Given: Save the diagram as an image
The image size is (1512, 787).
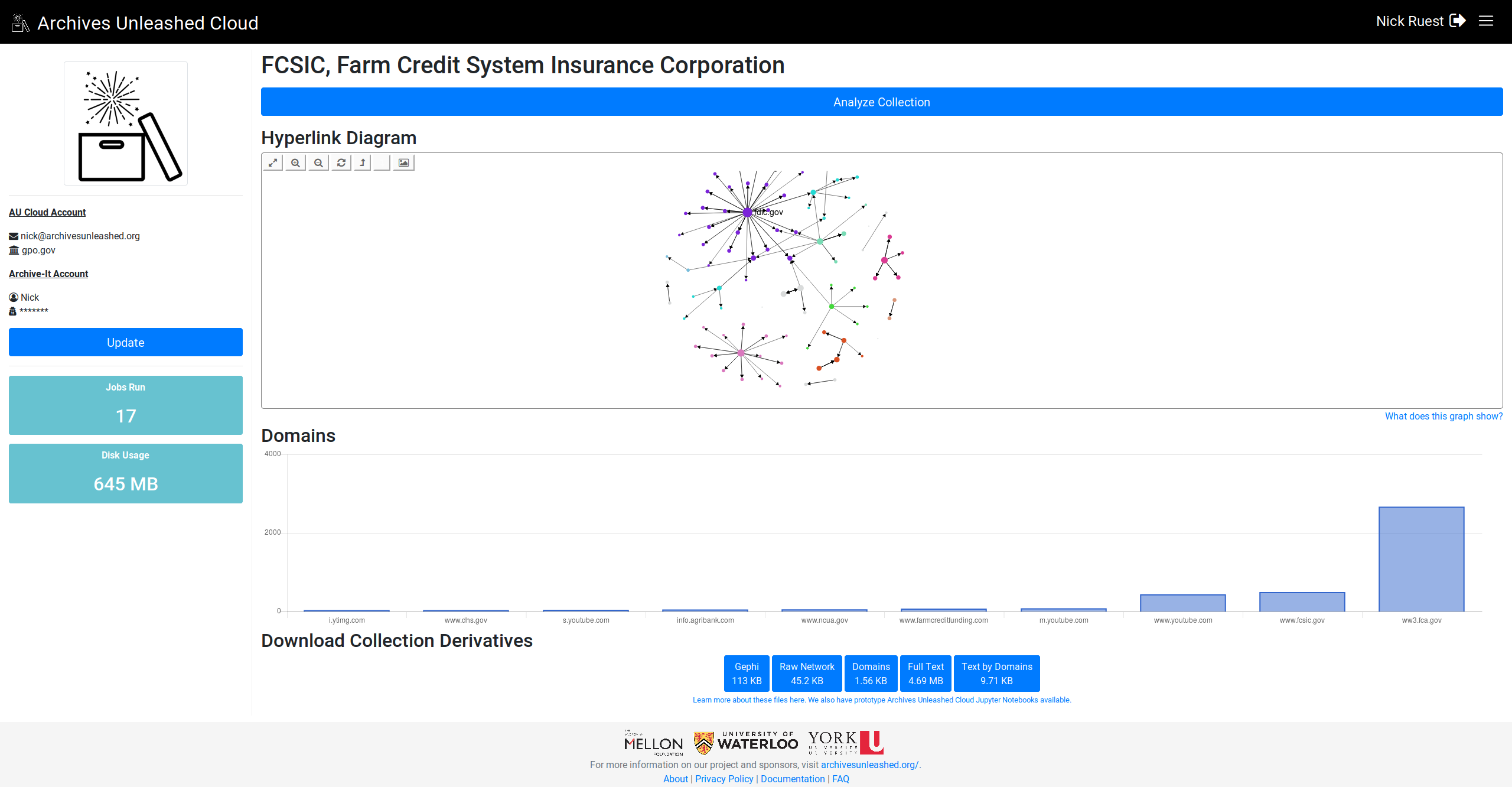Looking at the screenshot, I should pyautogui.click(x=404, y=162).
